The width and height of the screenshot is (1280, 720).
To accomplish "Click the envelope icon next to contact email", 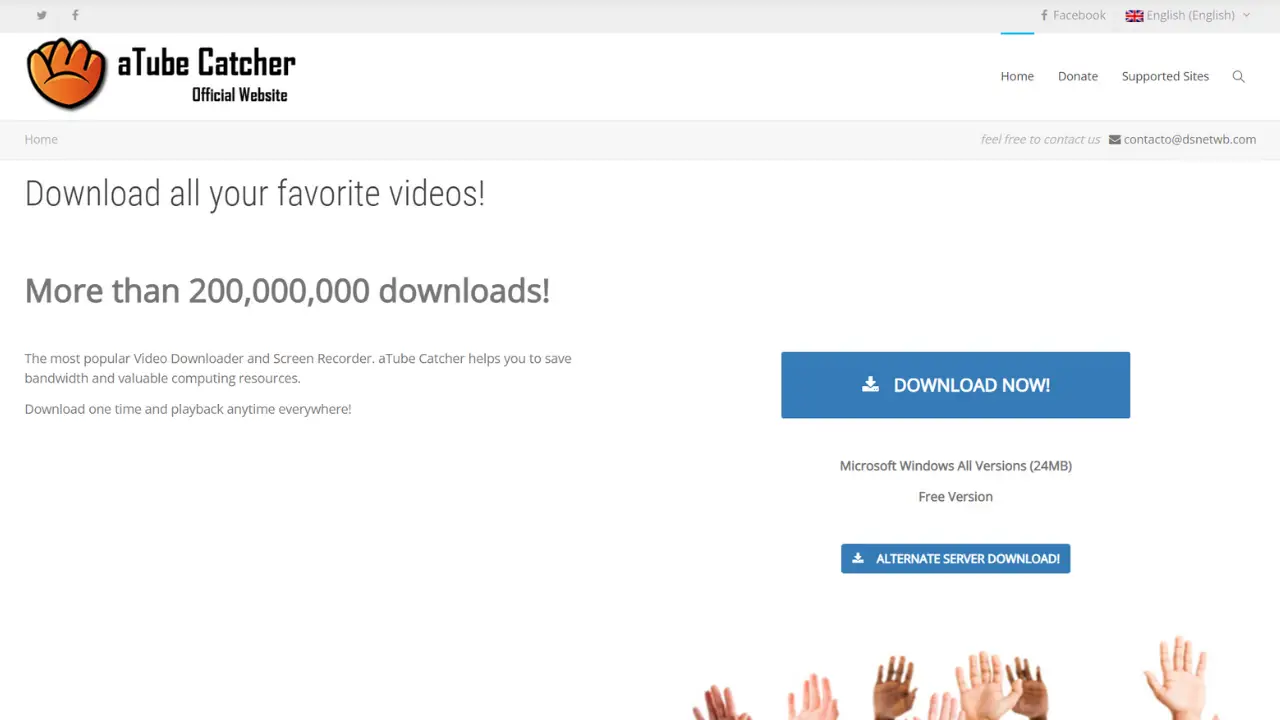I will [1113, 139].
